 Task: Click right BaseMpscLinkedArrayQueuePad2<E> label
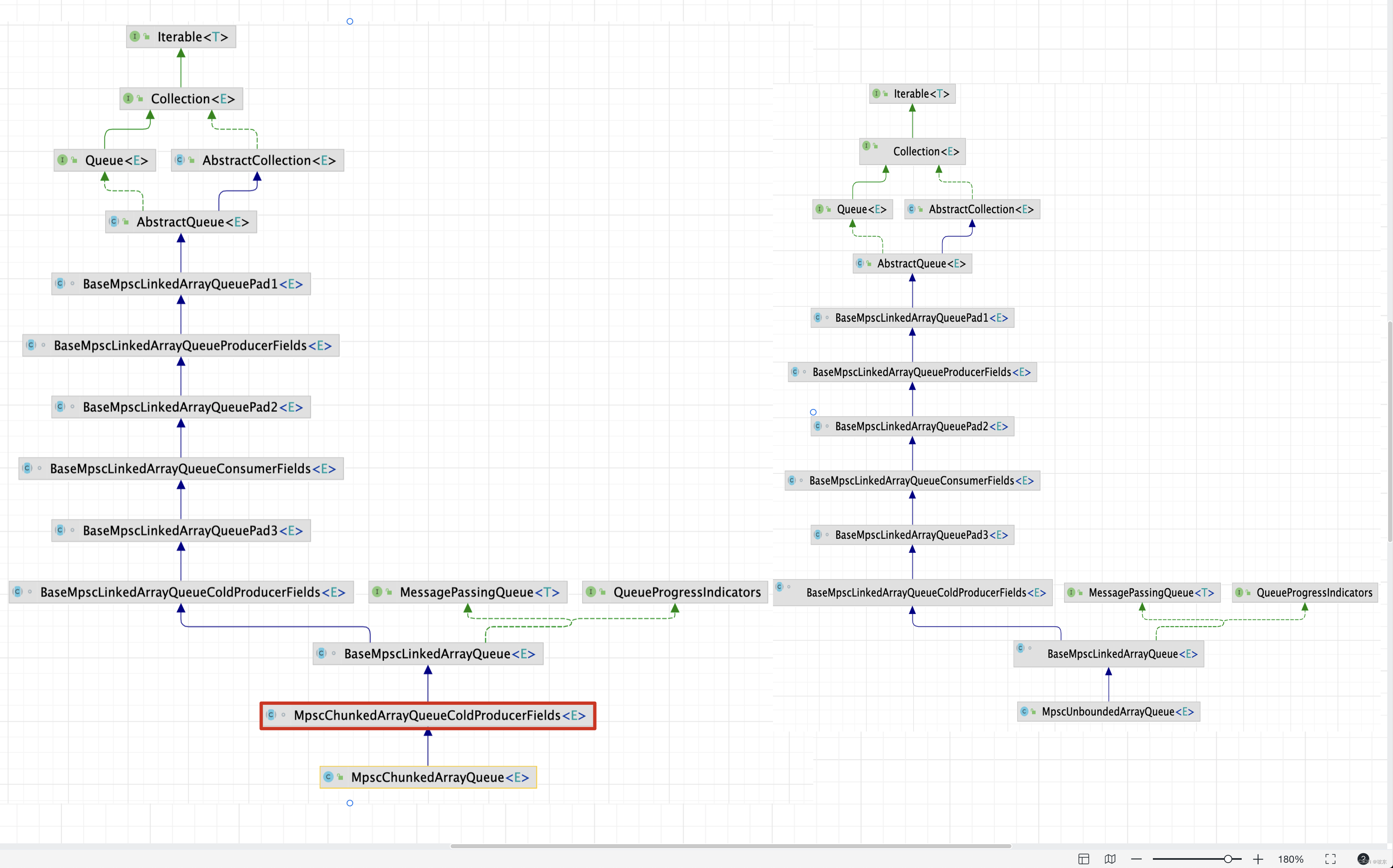point(921,426)
